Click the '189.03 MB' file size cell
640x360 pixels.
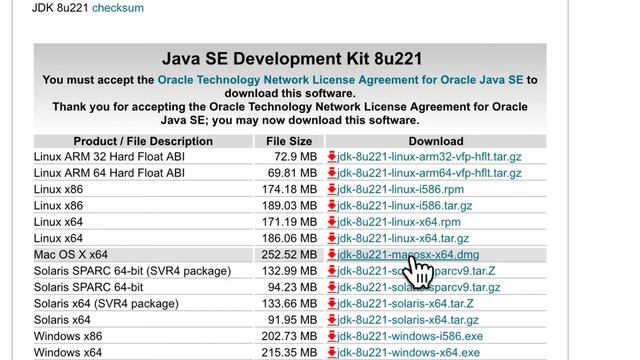tap(289, 206)
